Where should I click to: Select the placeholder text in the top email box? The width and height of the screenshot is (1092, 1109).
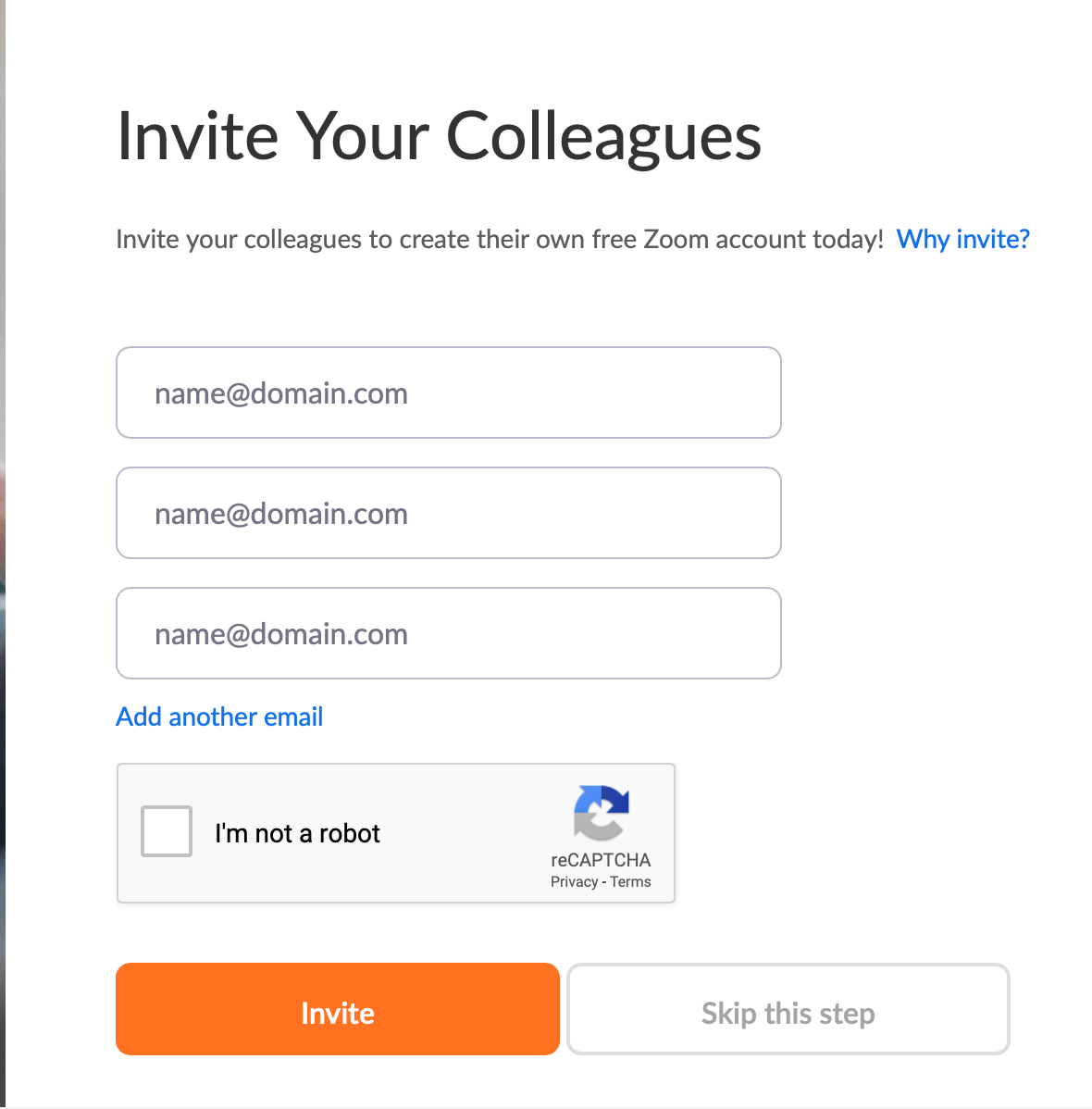pos(280,393)
